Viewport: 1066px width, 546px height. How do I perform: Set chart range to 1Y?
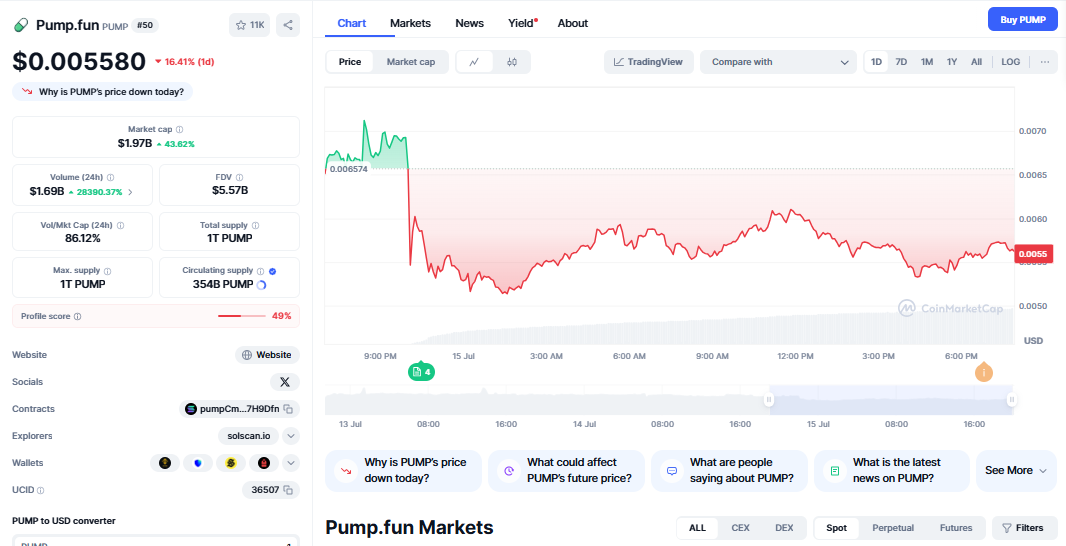[x=952, y=62]
